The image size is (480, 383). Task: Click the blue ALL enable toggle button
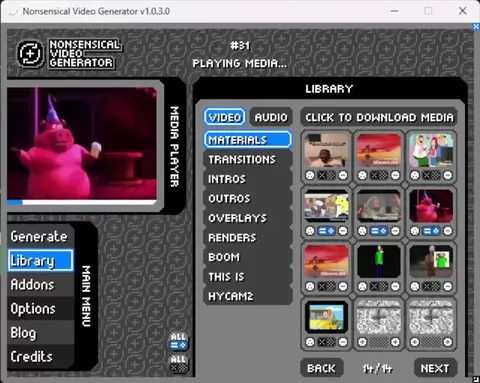click(x=179, y=341)
